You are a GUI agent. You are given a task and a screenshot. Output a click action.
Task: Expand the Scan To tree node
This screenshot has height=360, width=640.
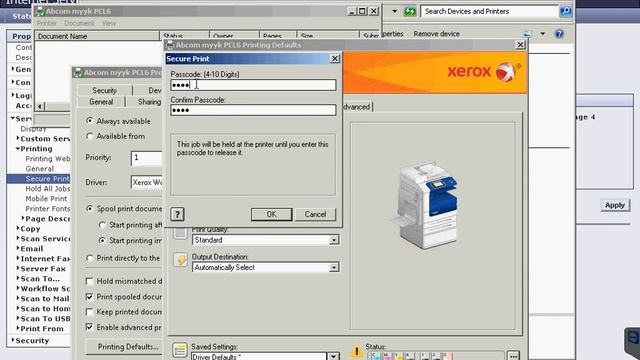18,278
